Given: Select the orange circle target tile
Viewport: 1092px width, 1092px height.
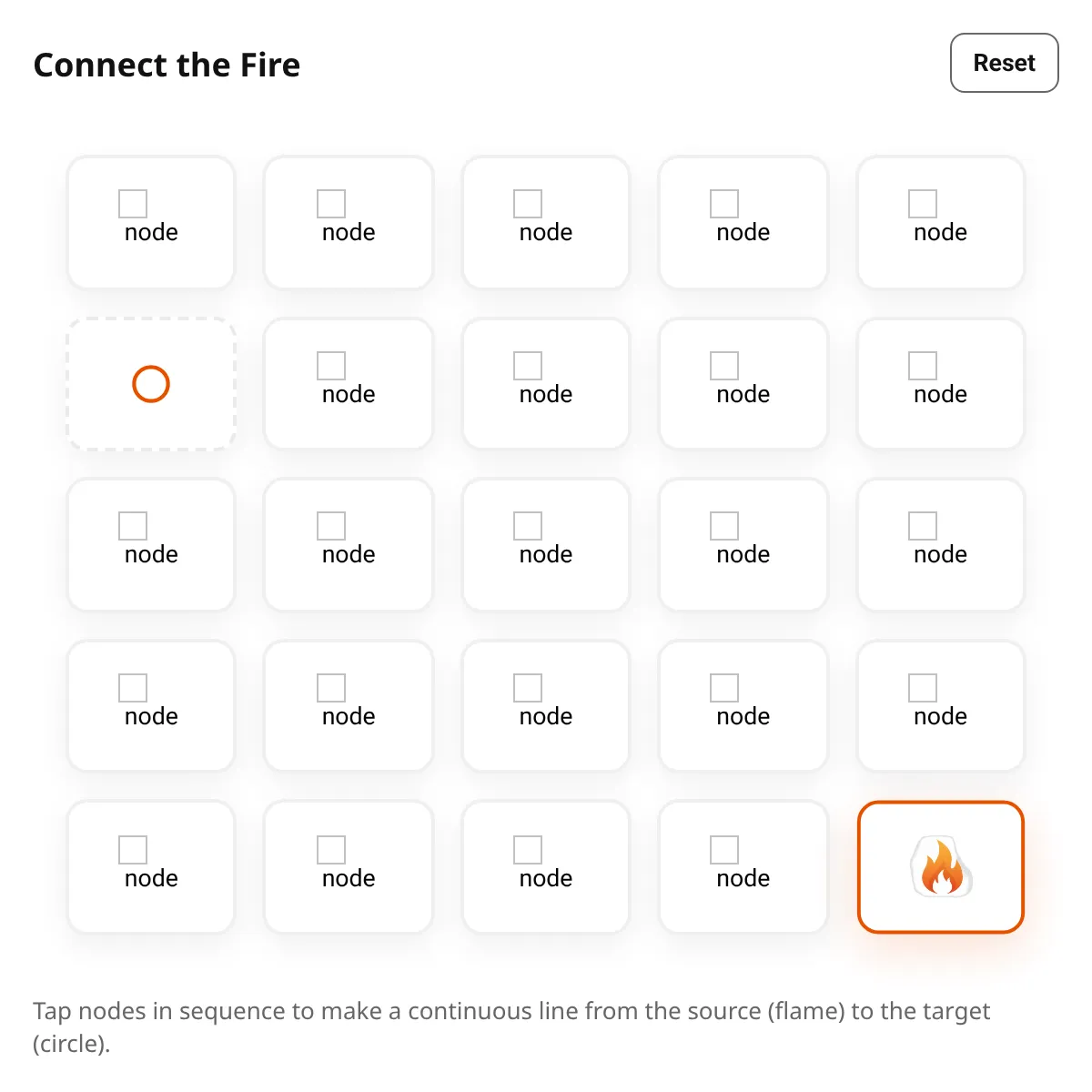Looking at the screenshot, I should [x=151, y=384].
